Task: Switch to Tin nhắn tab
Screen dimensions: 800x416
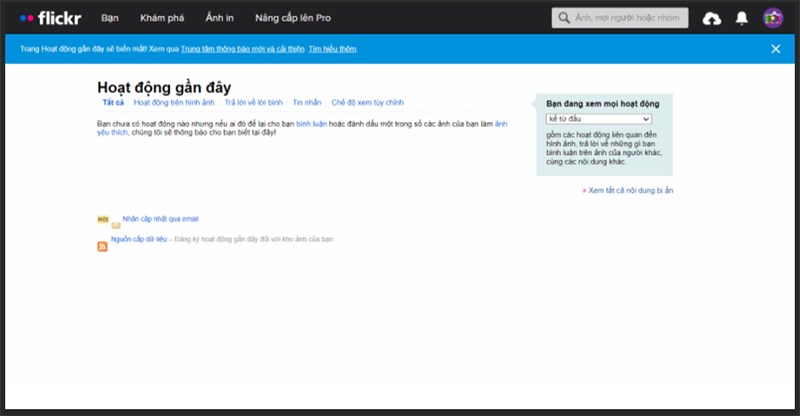Action: pyautogui.click(x=307, y=103)
